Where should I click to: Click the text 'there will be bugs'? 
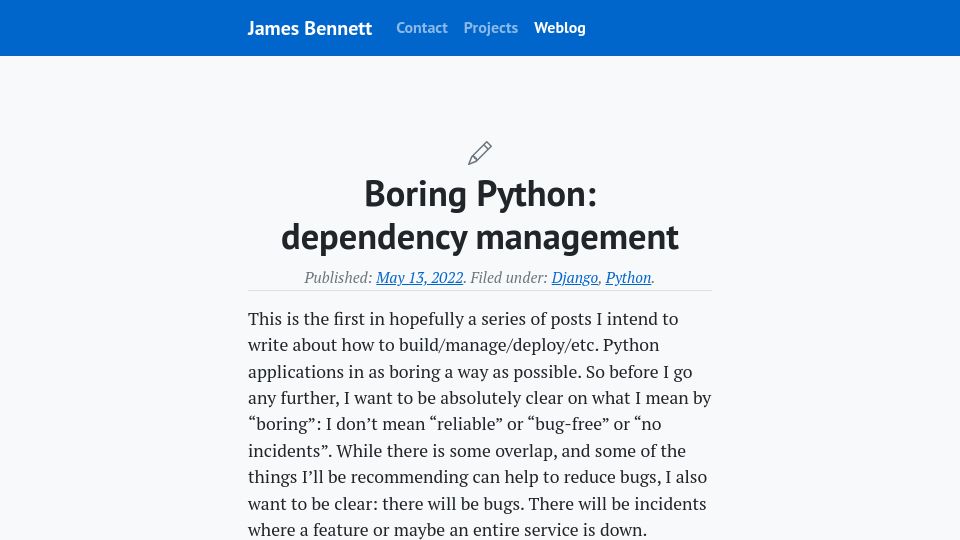[453, 504]
